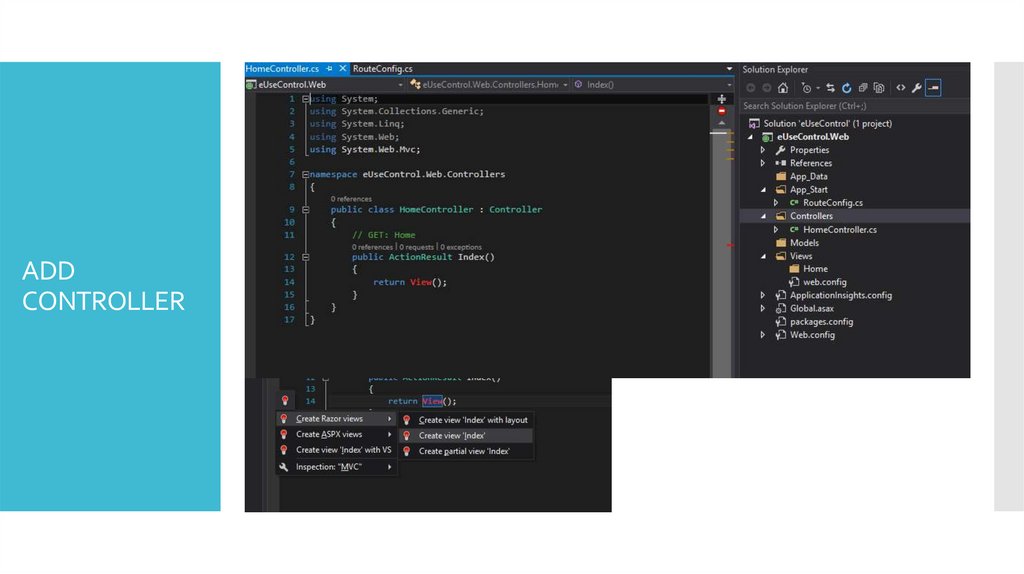Open the editor tab list dropdown arrow
The width and height of the screenshot is (1024, 574).
(729, 69)
